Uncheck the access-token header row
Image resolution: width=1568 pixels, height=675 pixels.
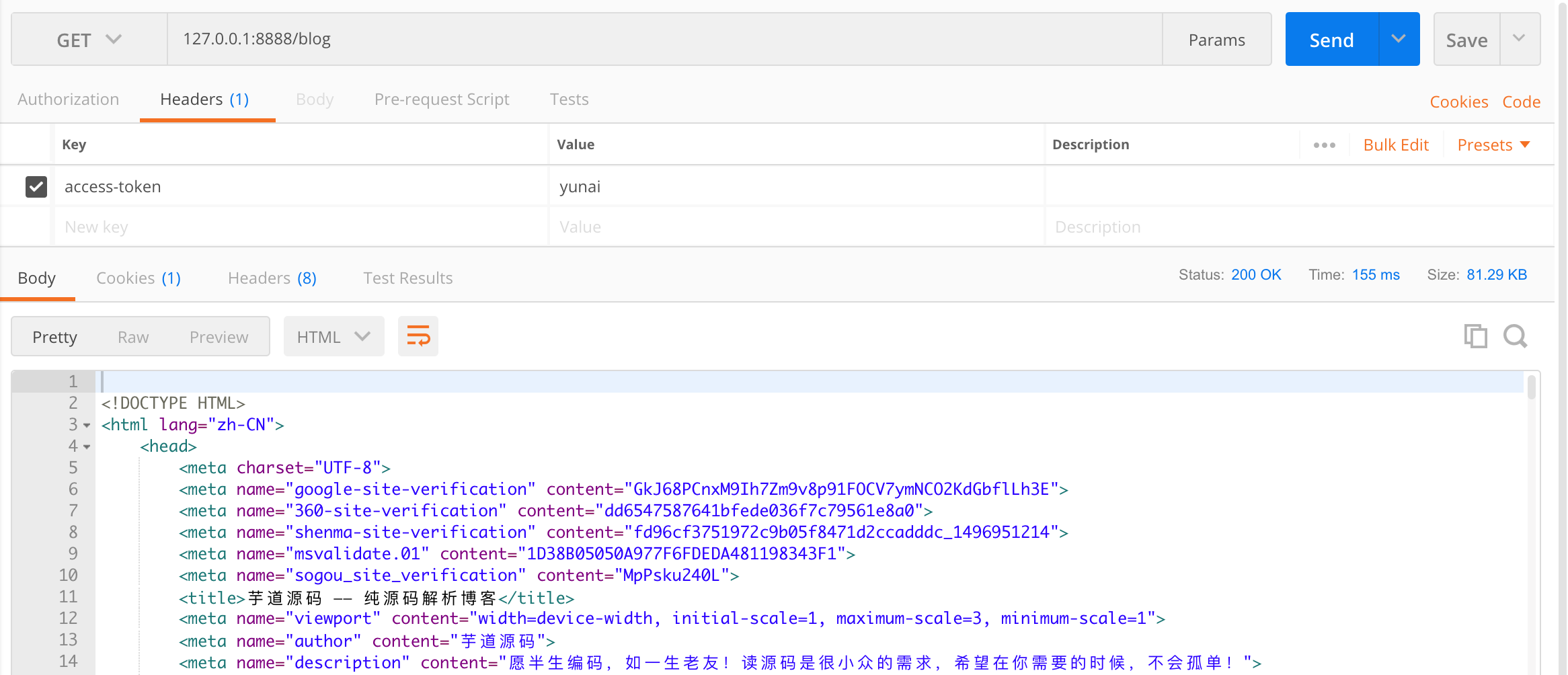tap(36, 186)
